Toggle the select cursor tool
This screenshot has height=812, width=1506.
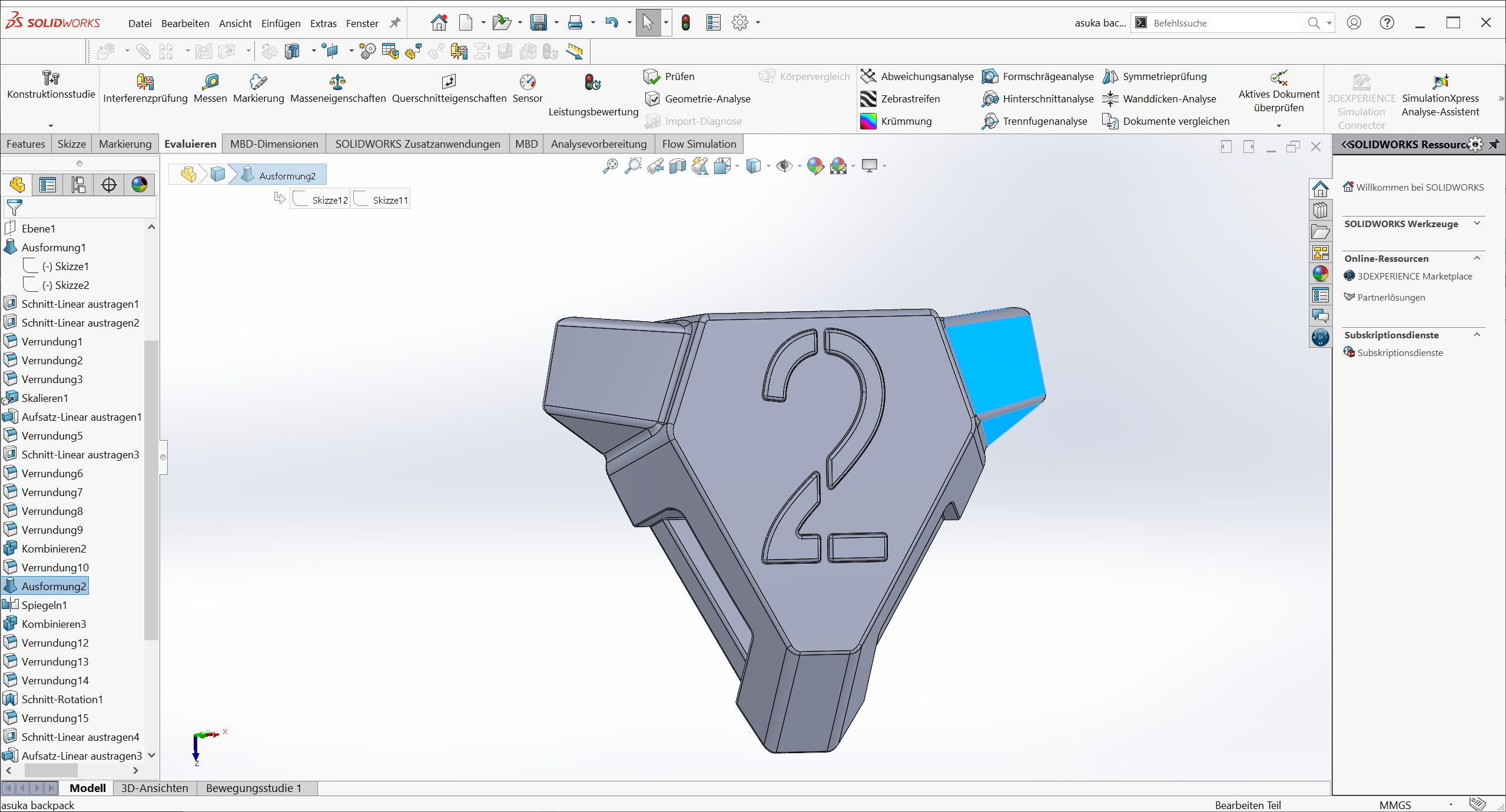pyautogui.click(x=648, y=22)
